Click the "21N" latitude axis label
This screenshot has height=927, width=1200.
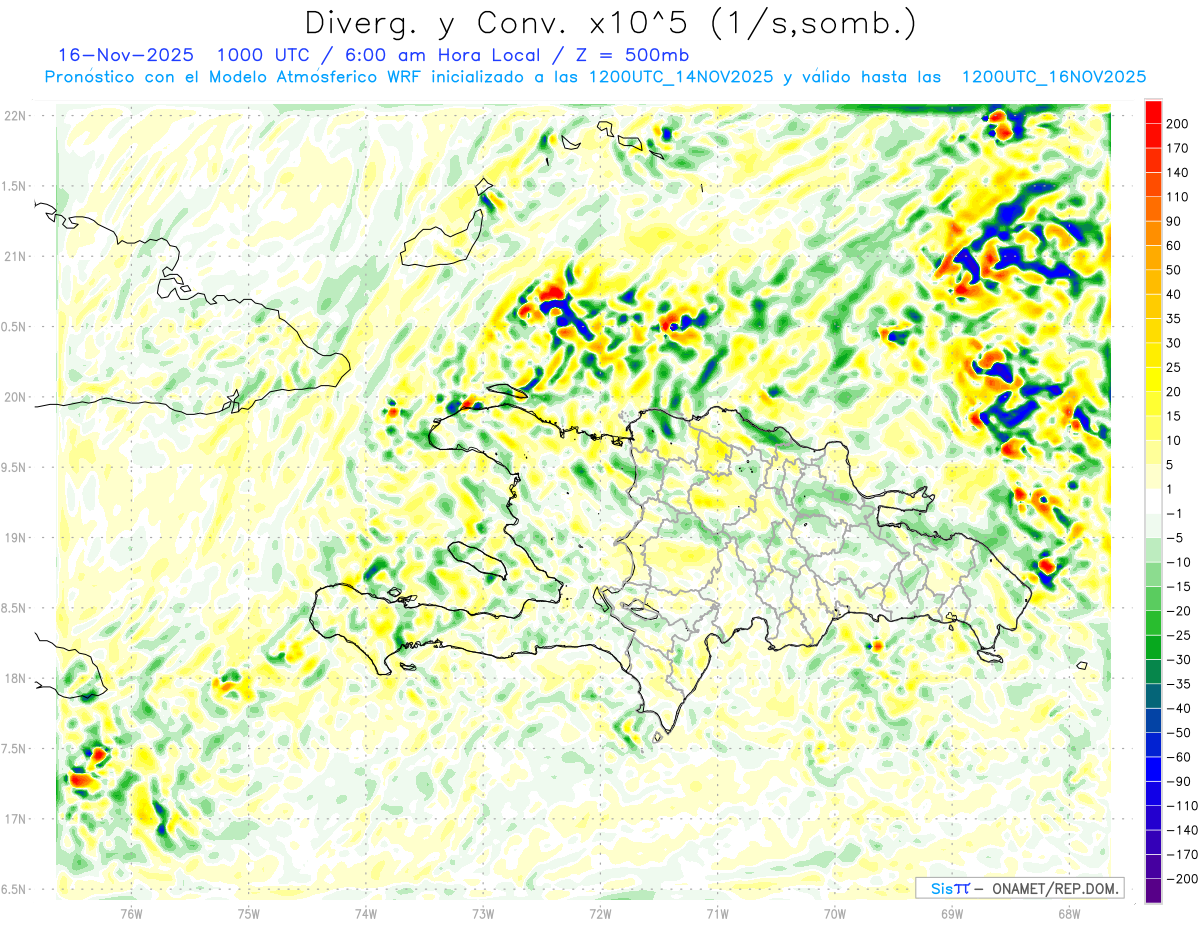tap(16, 257)
